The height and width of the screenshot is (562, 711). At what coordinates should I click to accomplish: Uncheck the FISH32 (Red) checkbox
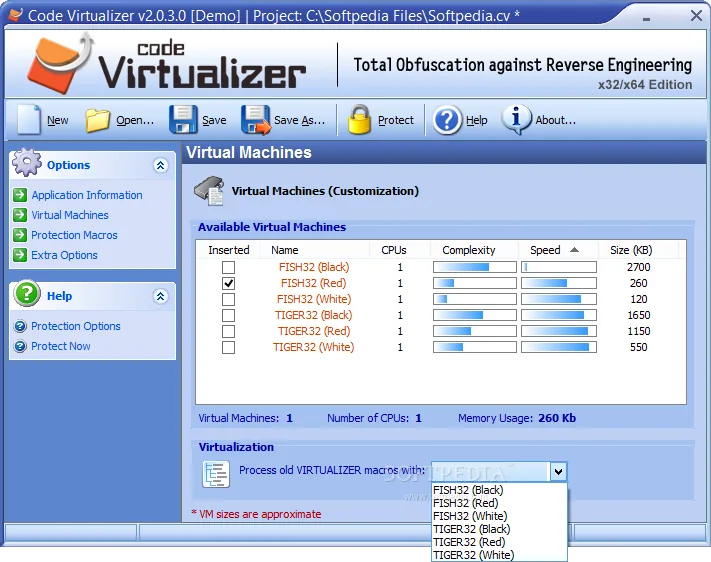228,283
